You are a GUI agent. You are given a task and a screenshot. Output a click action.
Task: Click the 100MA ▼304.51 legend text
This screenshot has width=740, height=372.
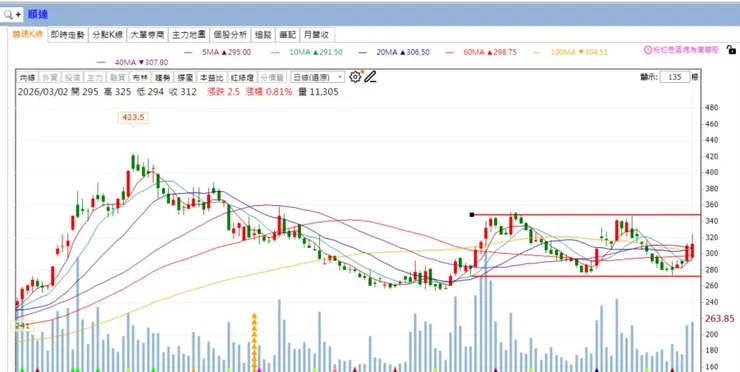579,52
